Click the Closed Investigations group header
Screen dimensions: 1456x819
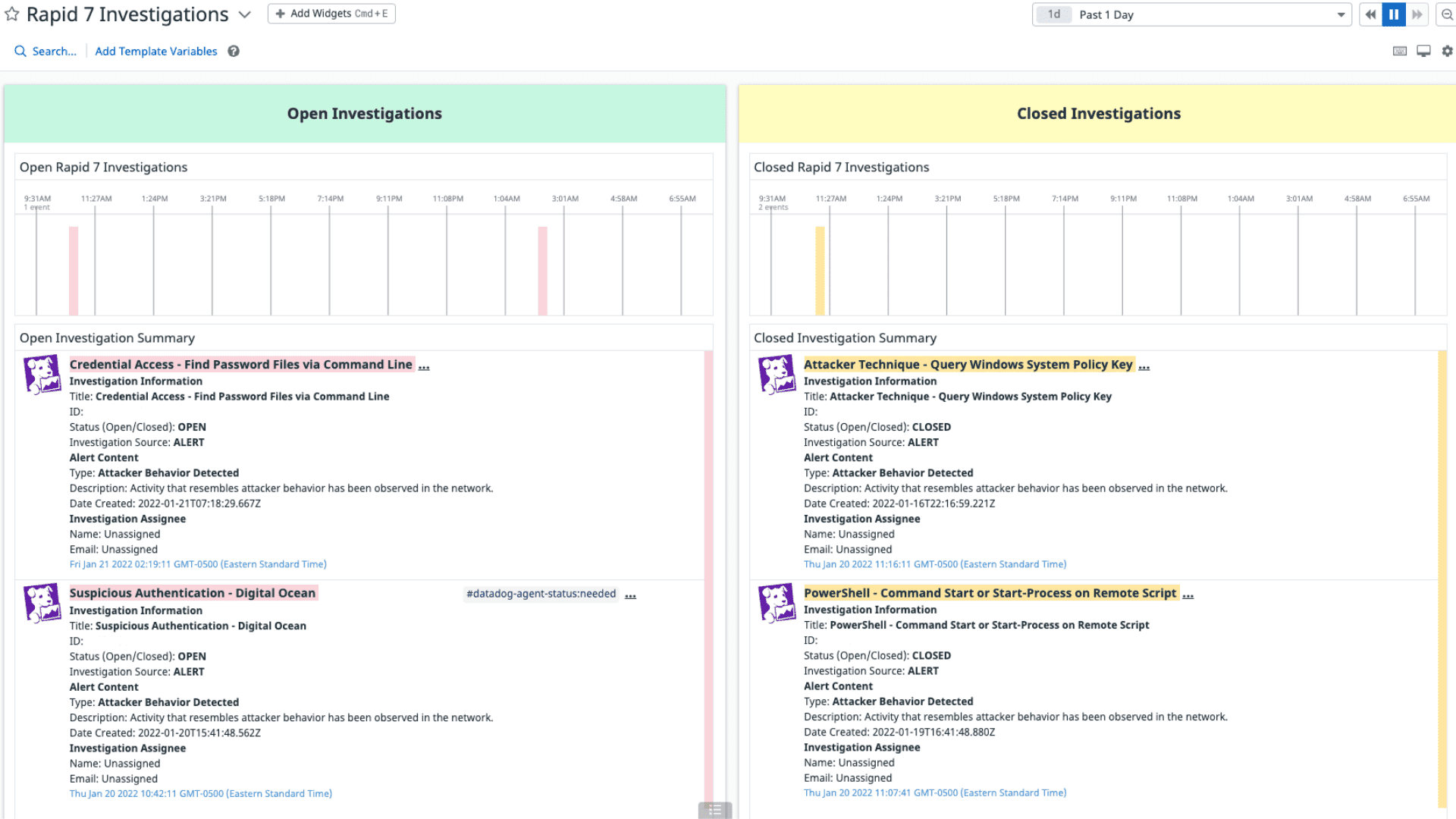[1098, 114]
